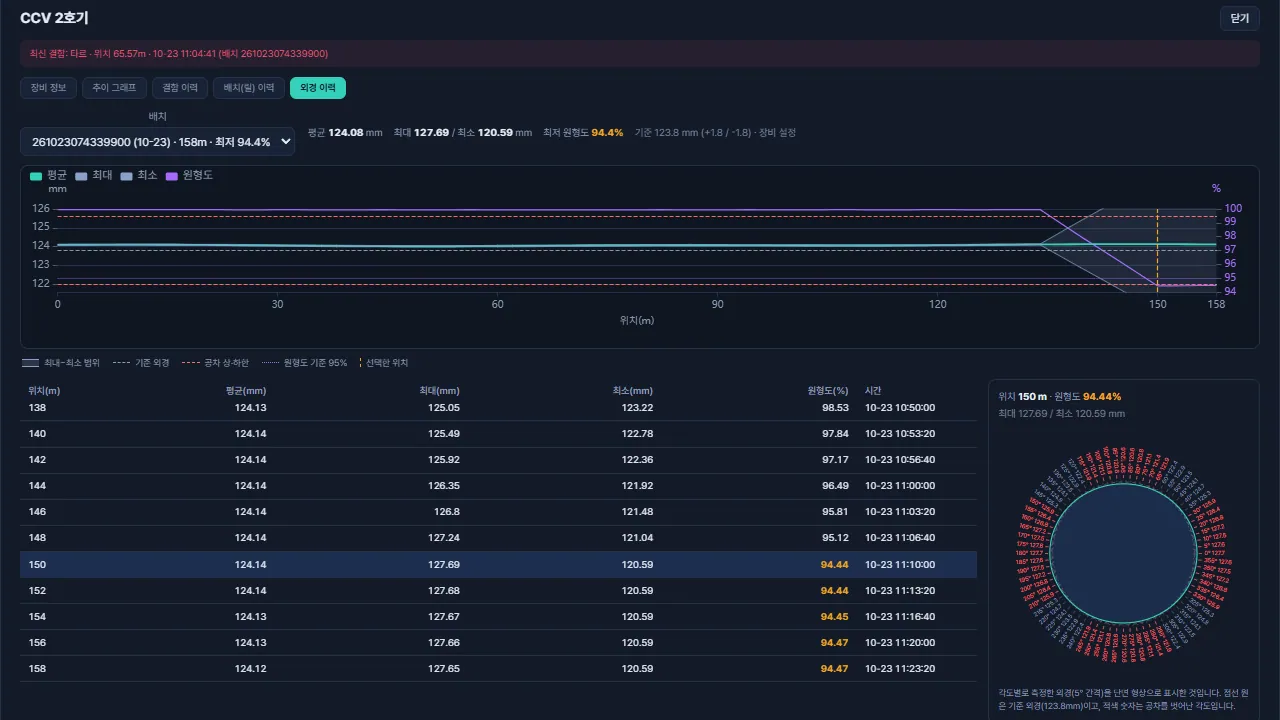Select the table row for position 140

[x=498, y=434]
